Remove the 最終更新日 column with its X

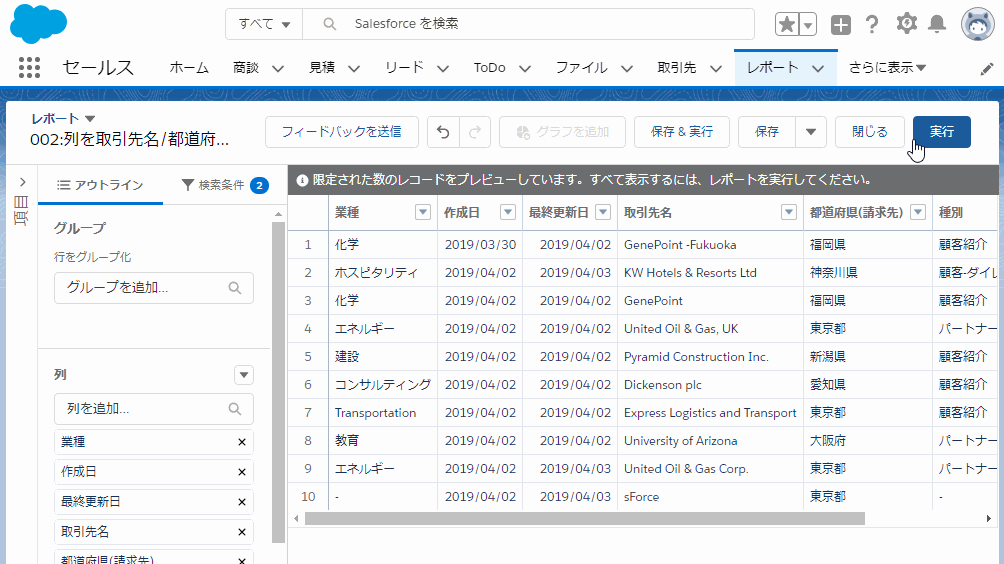coord(242,502)
